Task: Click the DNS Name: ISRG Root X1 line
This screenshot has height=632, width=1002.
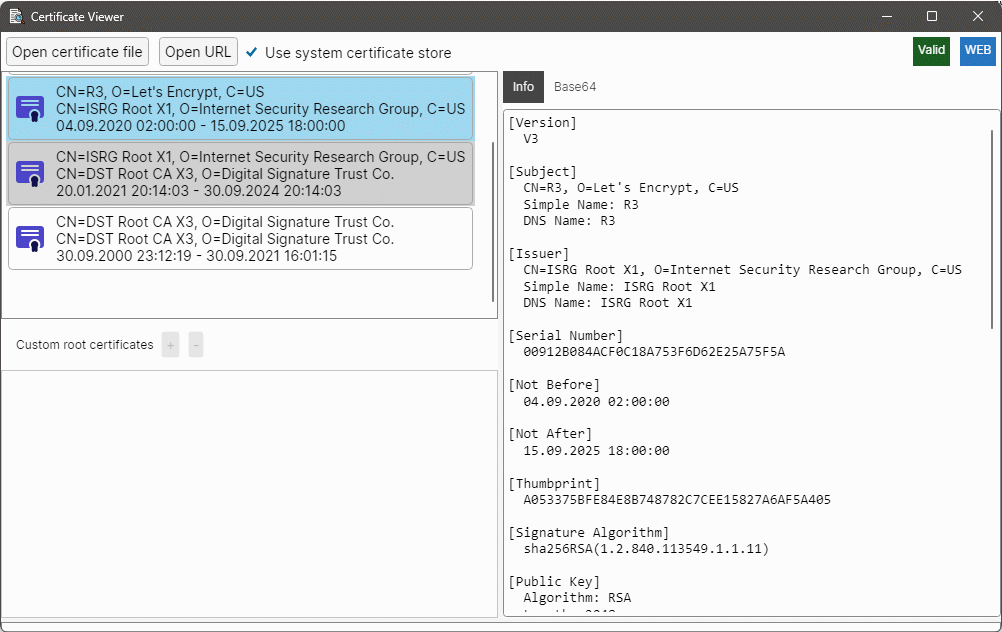Action: [x=608, y=303]
